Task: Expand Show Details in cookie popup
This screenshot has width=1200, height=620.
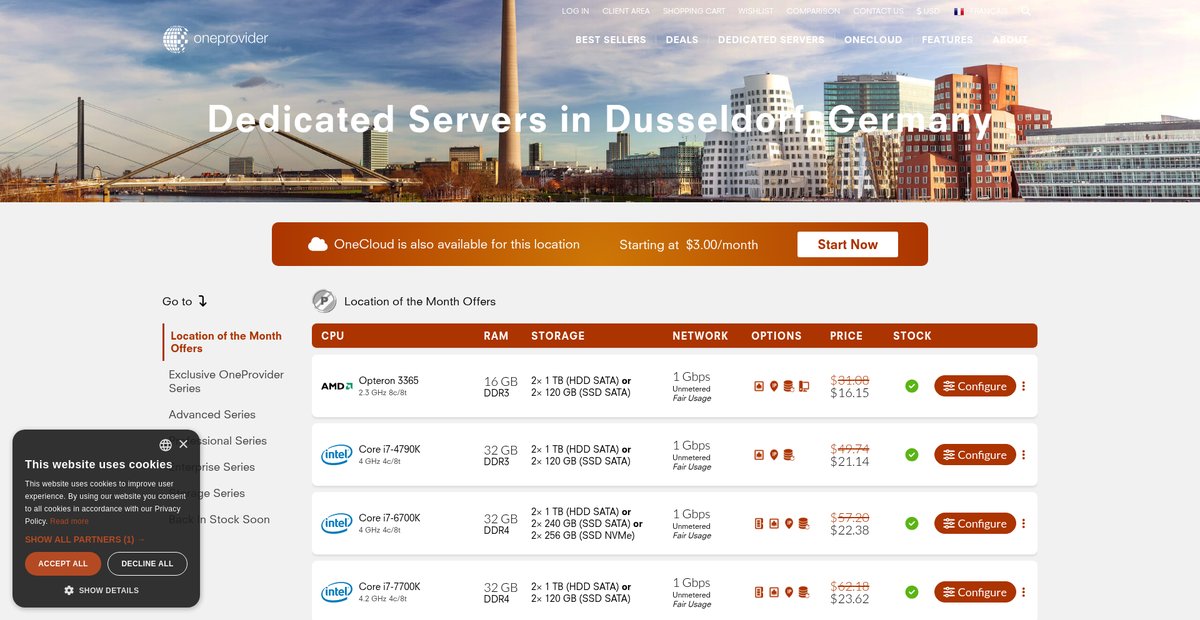Action: tap(101, 590)
